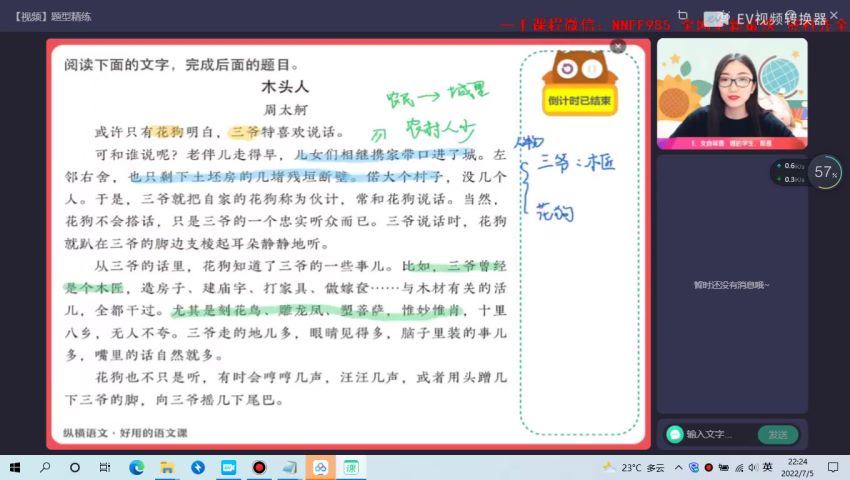Screen dimensions: 850x480
Task: Close the countdown timer widget
Action: (618, 47)
